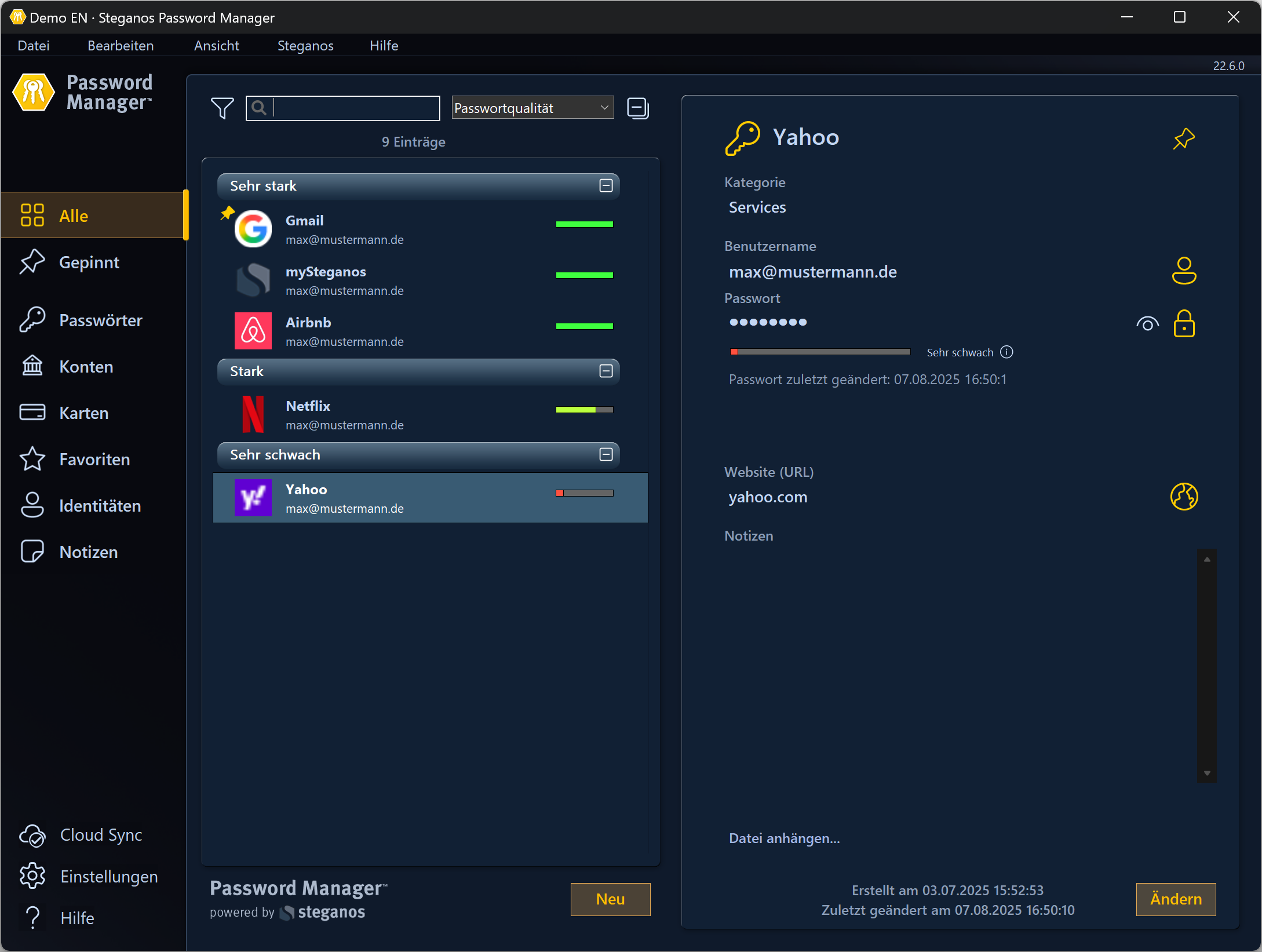Screen dimensions: 1262x952
Task: Click the Ändern button
Action: pyautogui.click(x=1175, y=899)
